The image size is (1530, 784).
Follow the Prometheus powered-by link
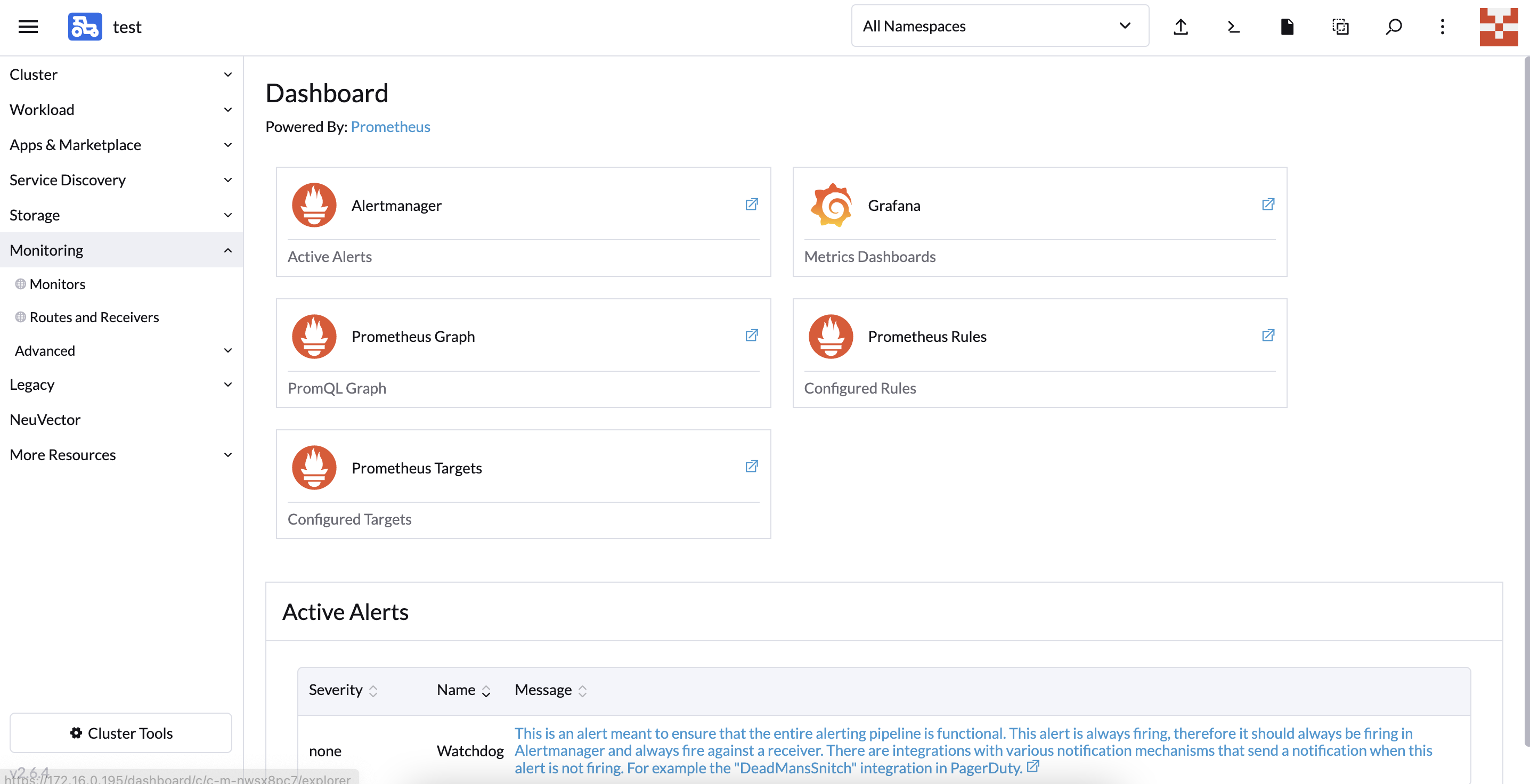(390, 127)
